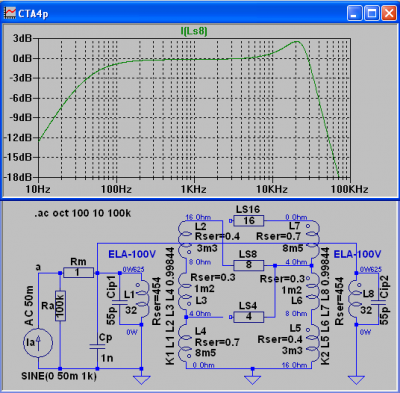Click the right ELA-100V label
The width and height of the screenshot is (400, 393).
click(357, 255)
